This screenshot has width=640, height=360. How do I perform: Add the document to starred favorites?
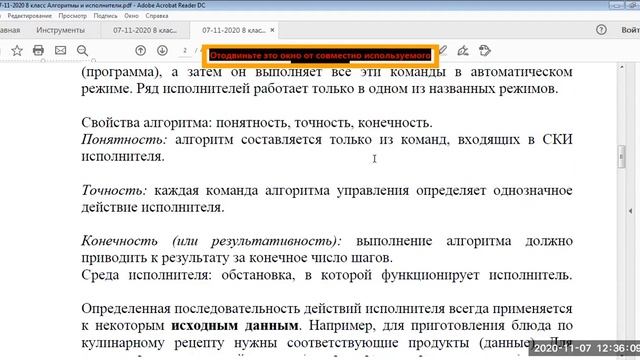click(x=17, y=51)
